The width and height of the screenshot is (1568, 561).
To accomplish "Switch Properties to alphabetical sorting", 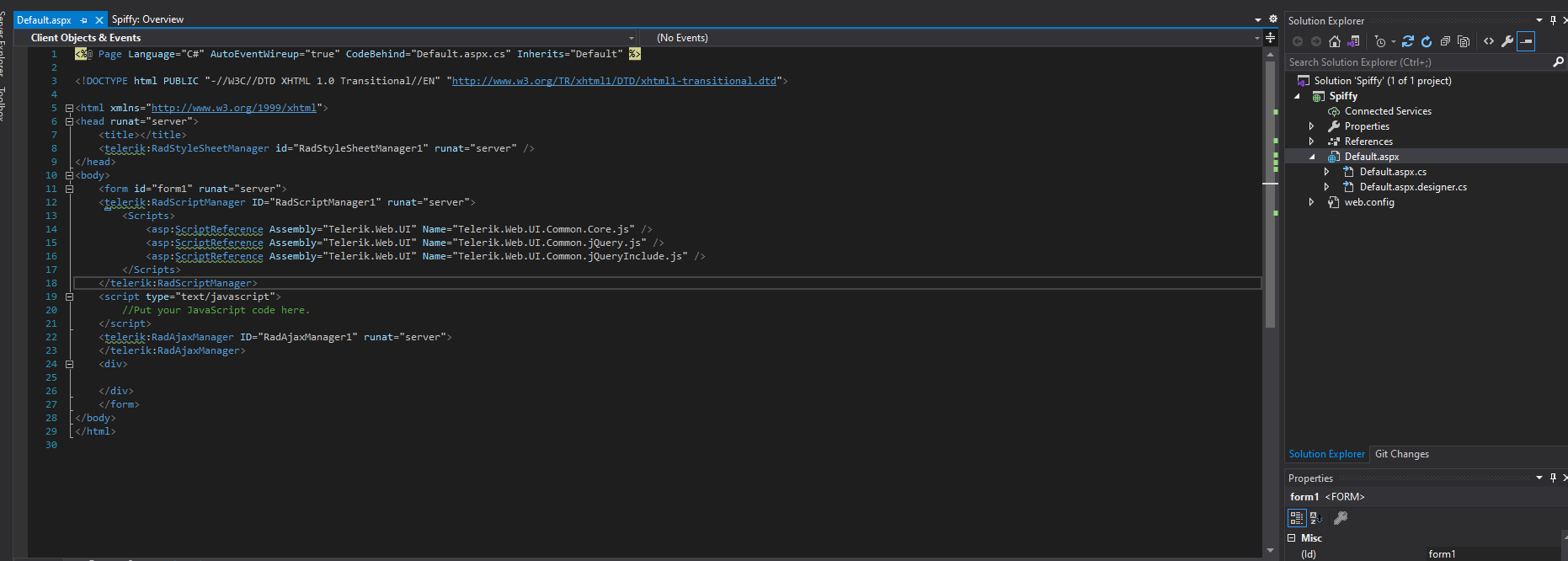I will coord(1316,518).
